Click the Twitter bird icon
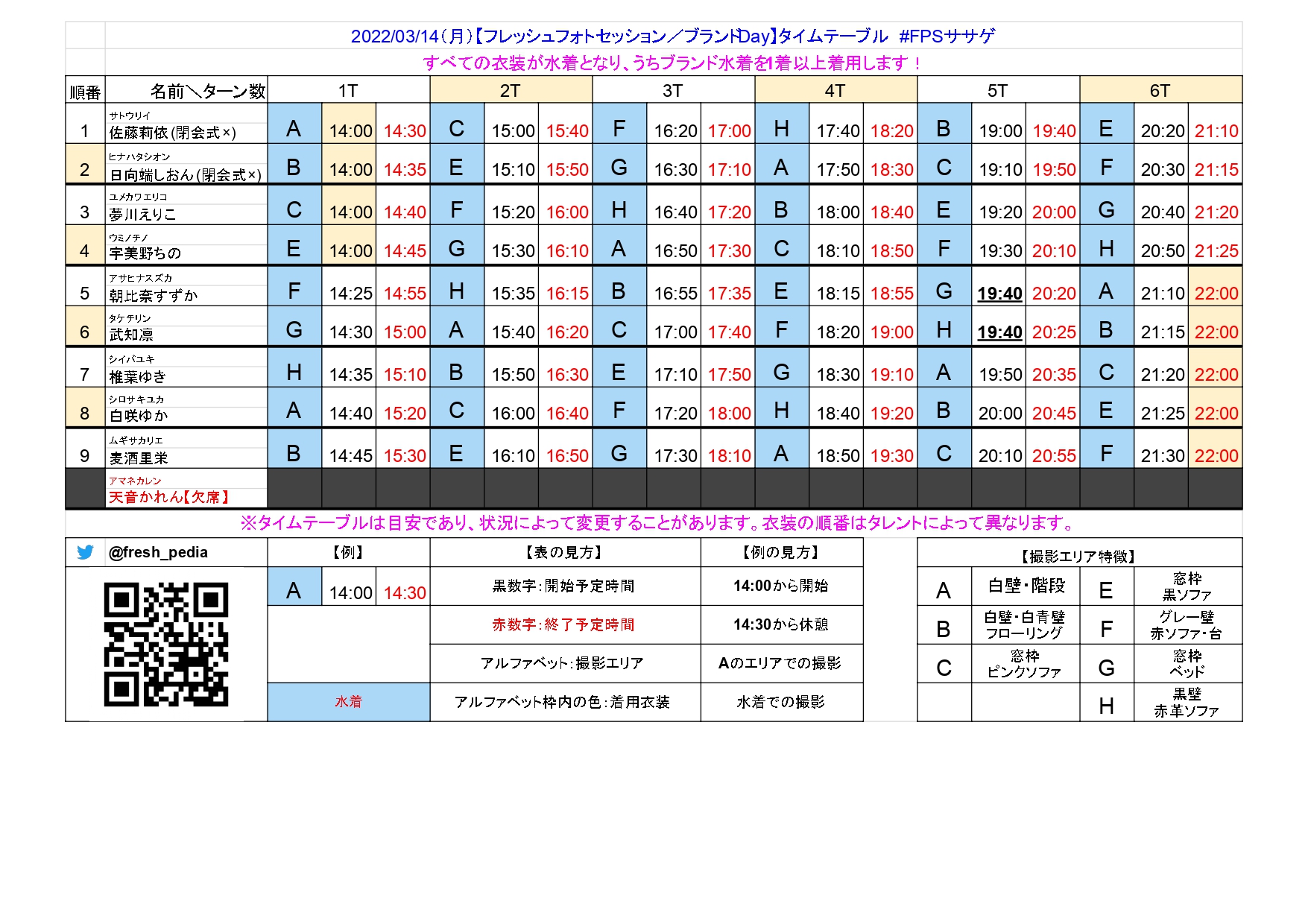The image size is (1308, 924). (x=85, y=552)
